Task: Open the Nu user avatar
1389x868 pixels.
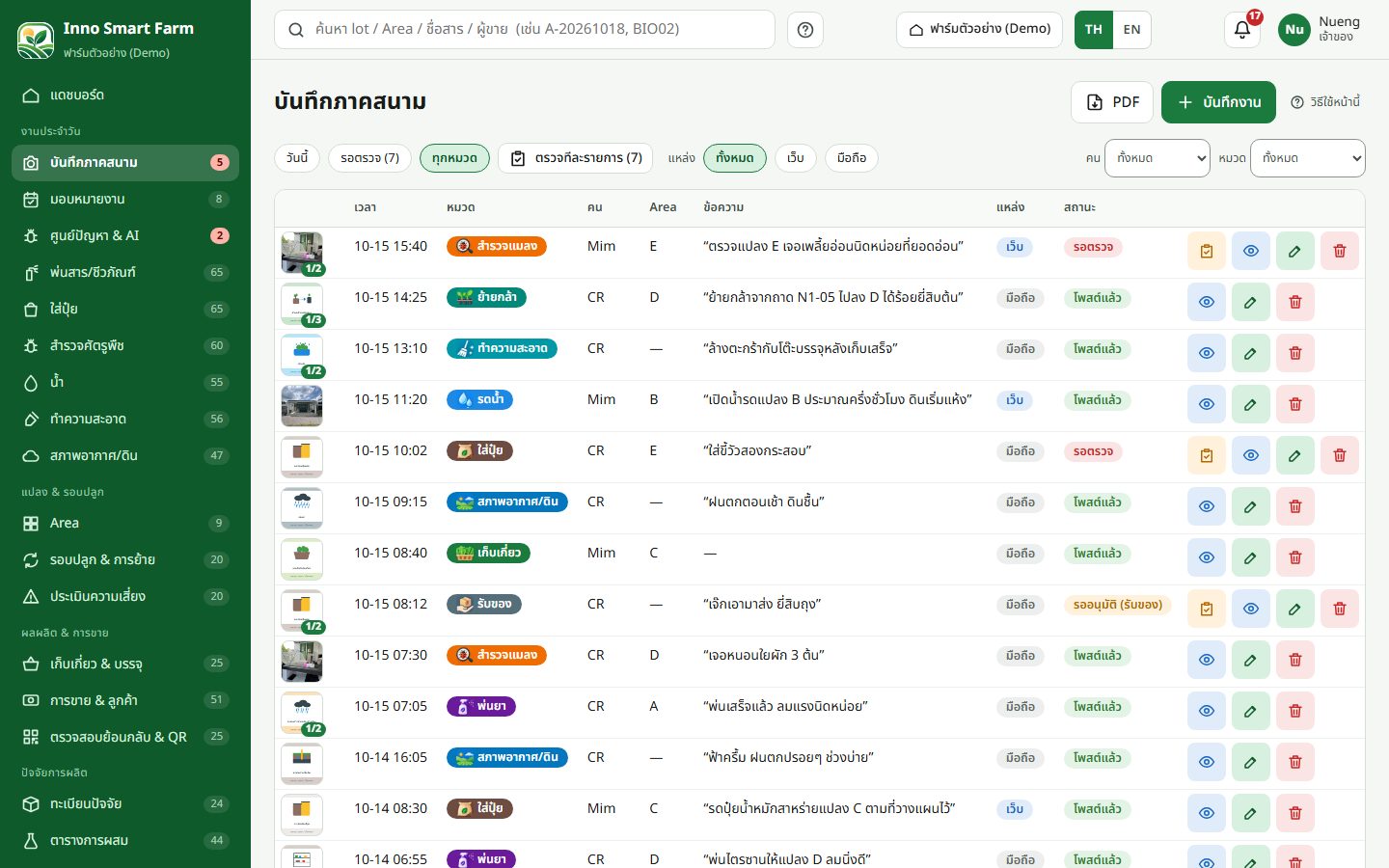Action: (1294, 30)
